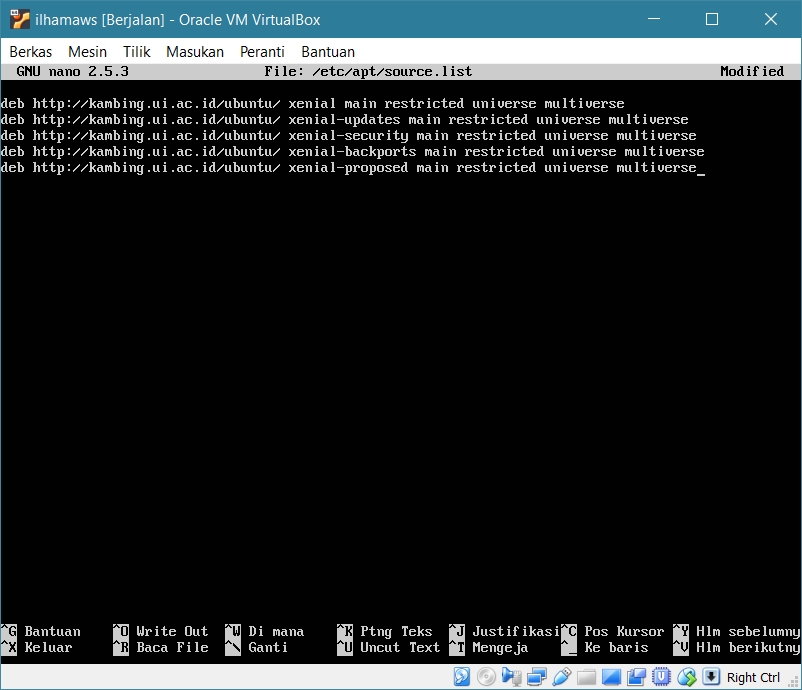Open the Tilik menu
This screenshot has height=690, width=802.
(136, 52)
